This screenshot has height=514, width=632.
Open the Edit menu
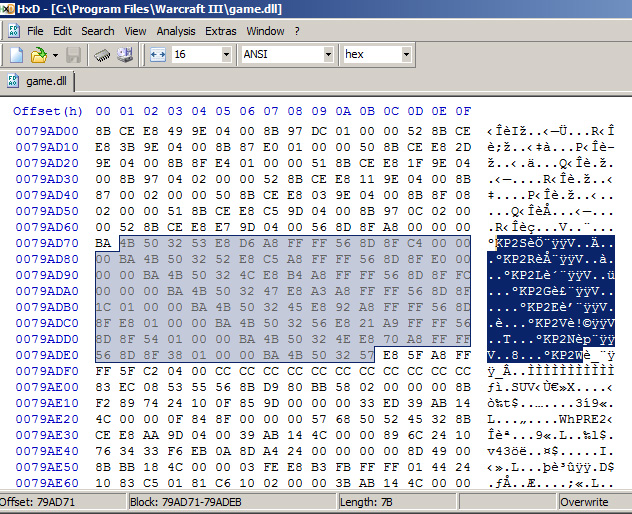pyautogui.click(x=62, y=31)
